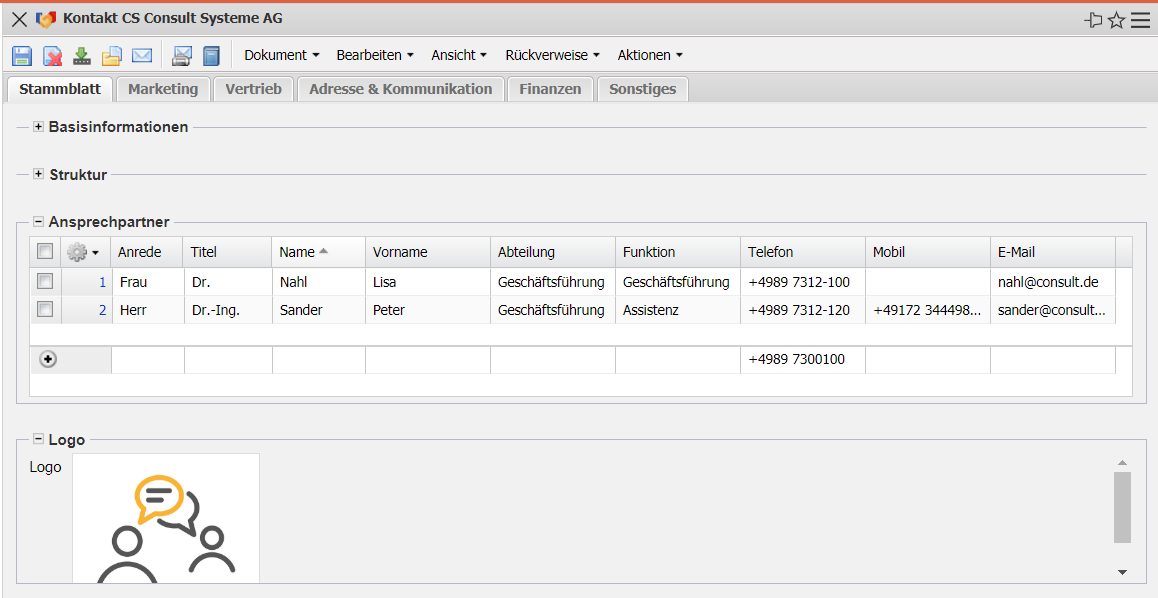Tick the checkbox for Peter Sander's row
This screenshot has width=1158, height=598.
pyautogui.click(x=45, y=310)
